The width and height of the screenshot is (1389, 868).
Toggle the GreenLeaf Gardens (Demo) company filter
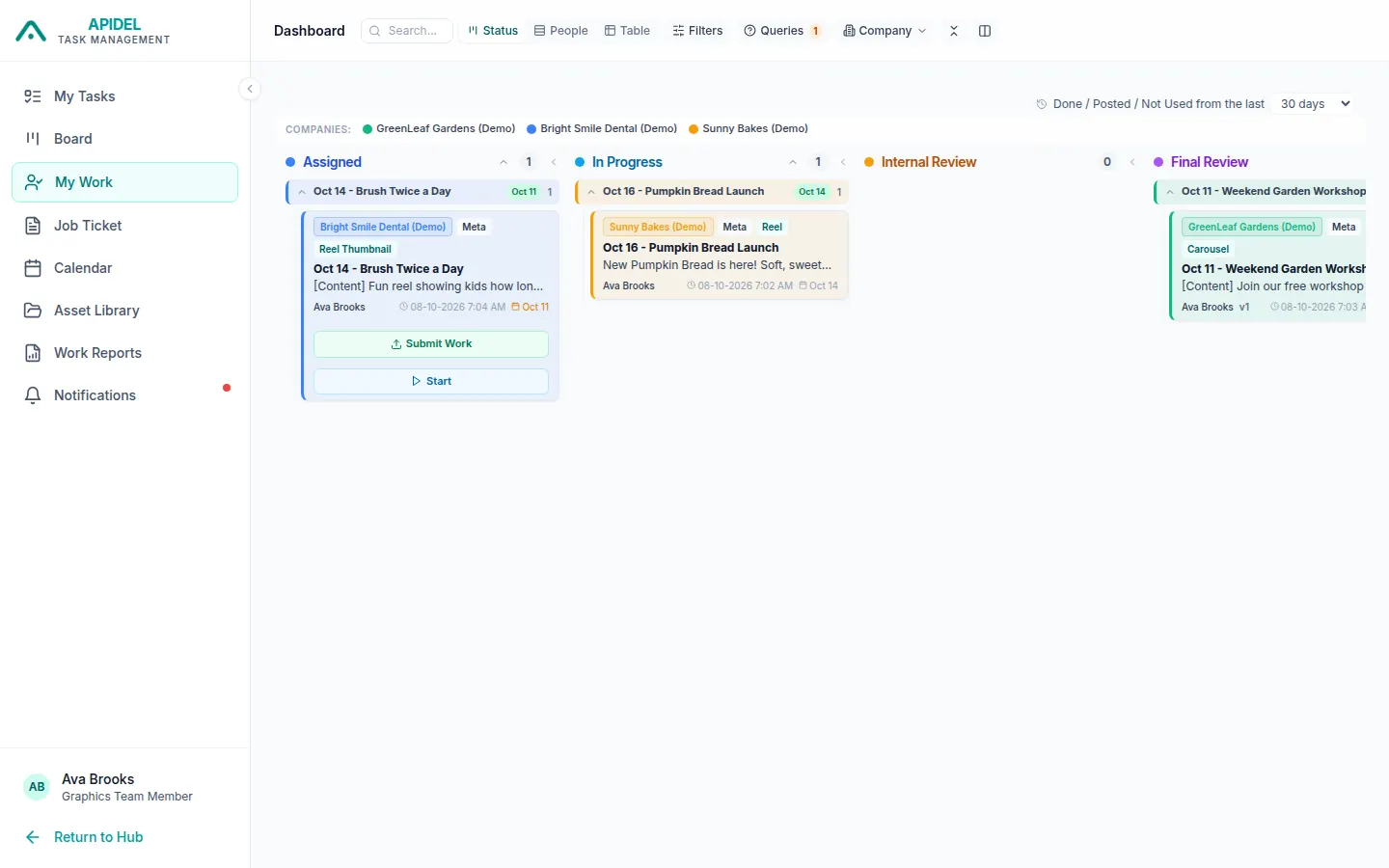click(439, 128)
